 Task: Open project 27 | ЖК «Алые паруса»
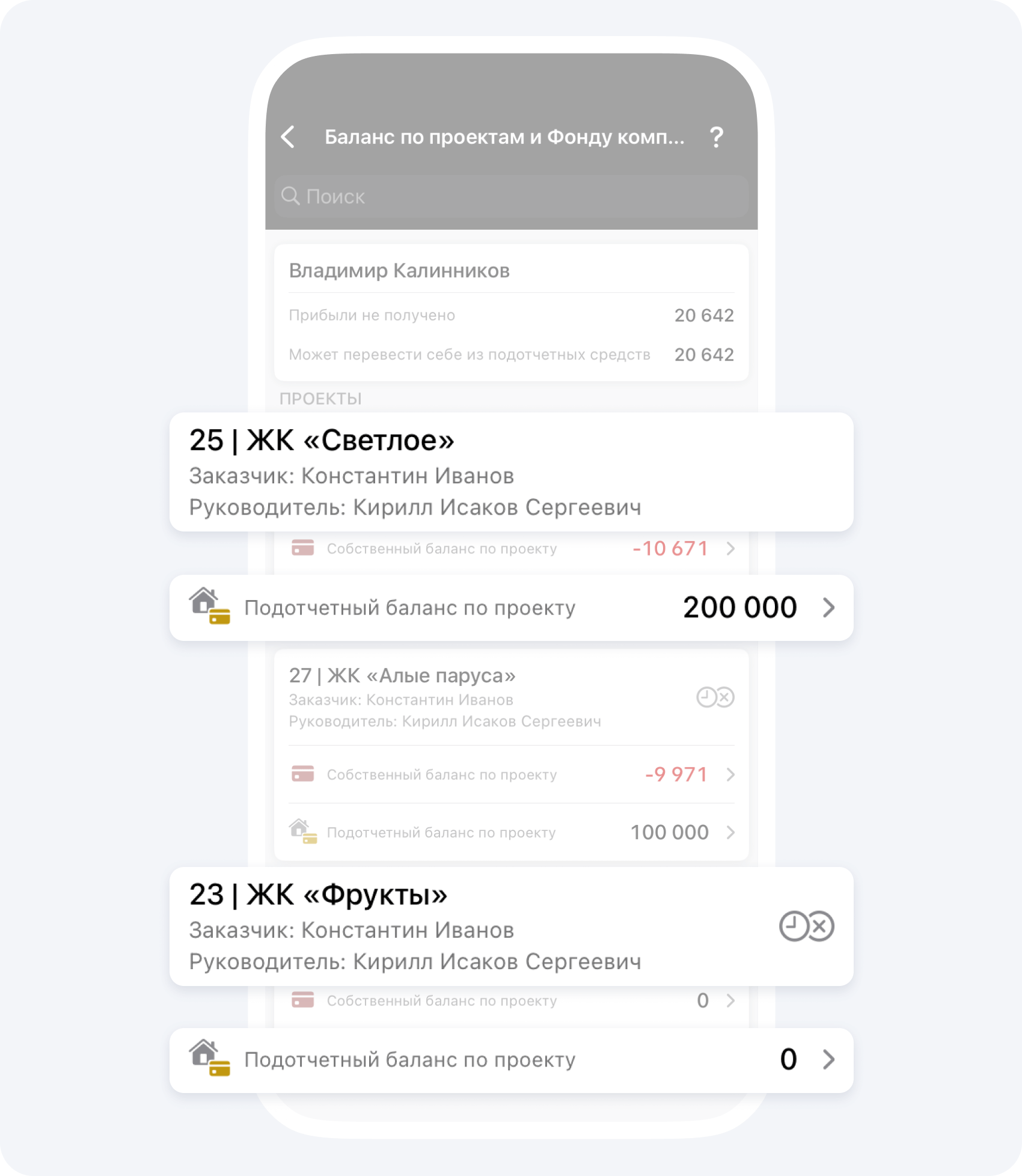pyautogui.click(x=512, y=697)
